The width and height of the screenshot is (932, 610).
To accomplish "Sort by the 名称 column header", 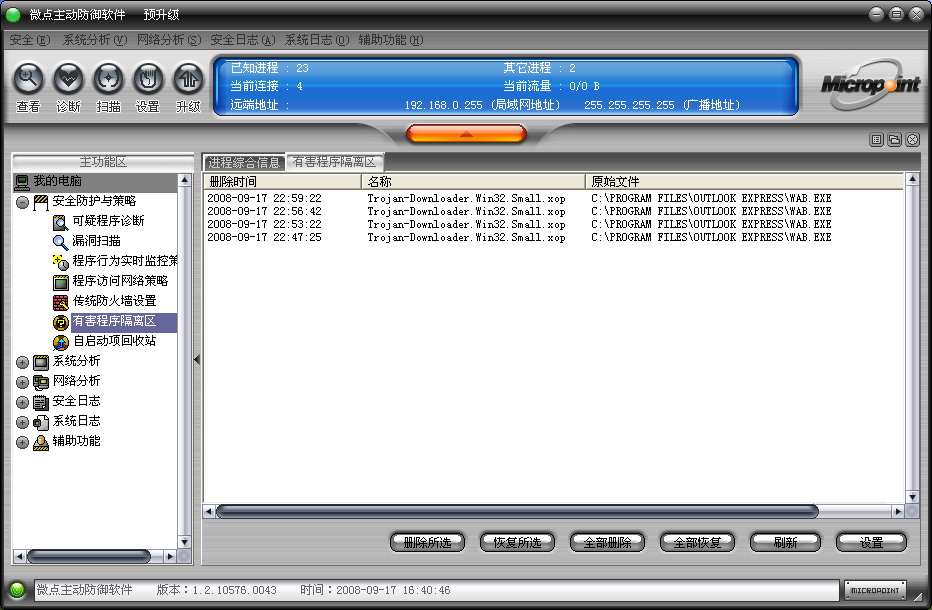I will [474, 181].
